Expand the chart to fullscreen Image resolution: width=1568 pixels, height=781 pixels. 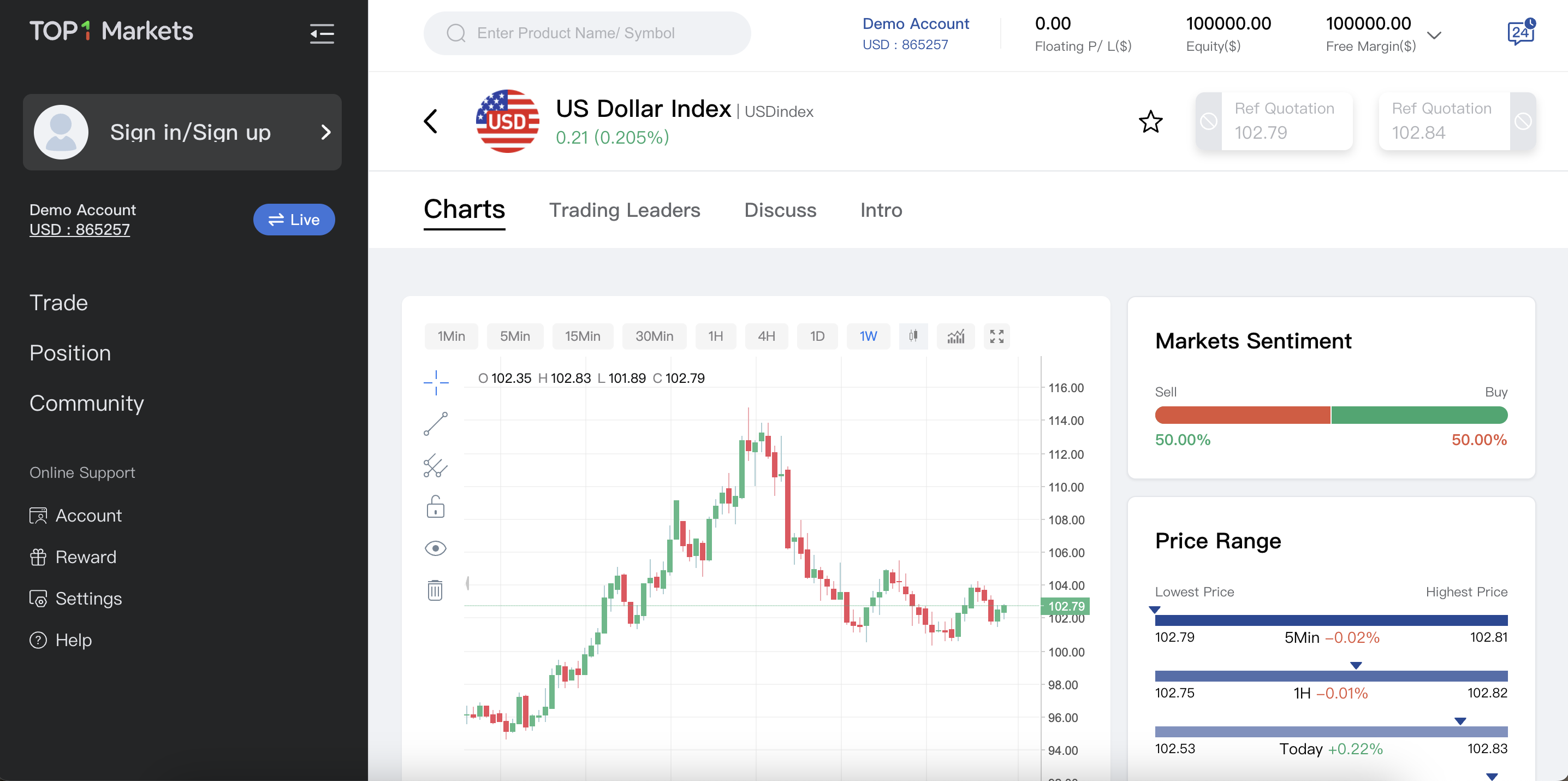point(996,336)
